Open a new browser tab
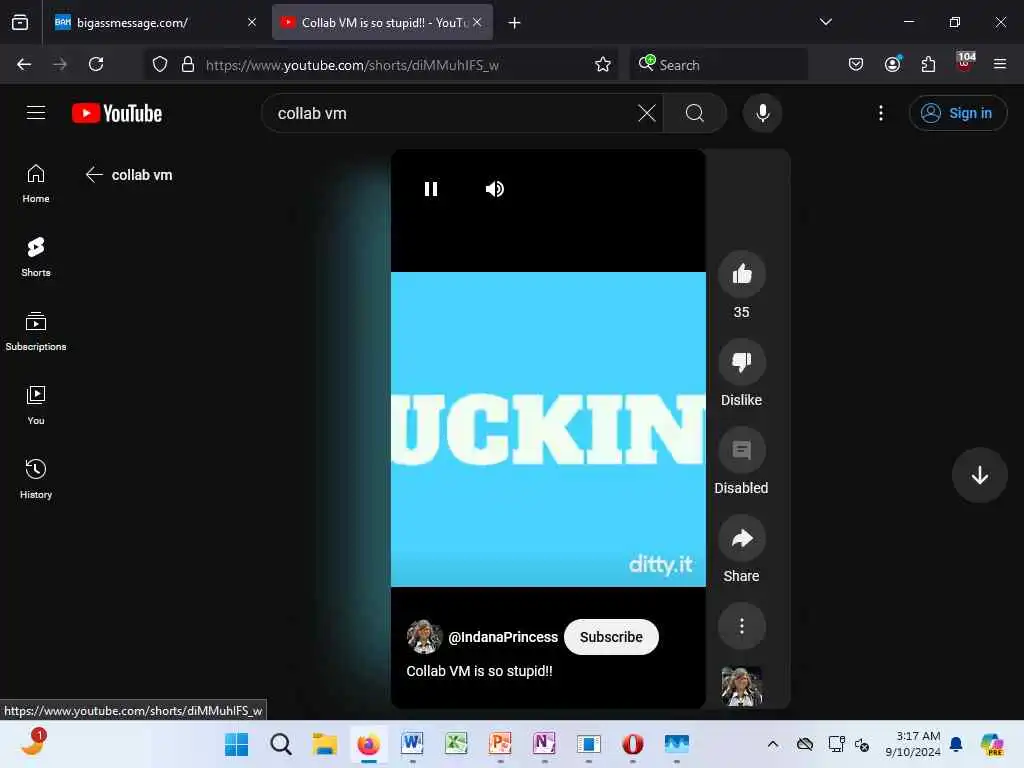1024x768 pixels. point(514,23)
